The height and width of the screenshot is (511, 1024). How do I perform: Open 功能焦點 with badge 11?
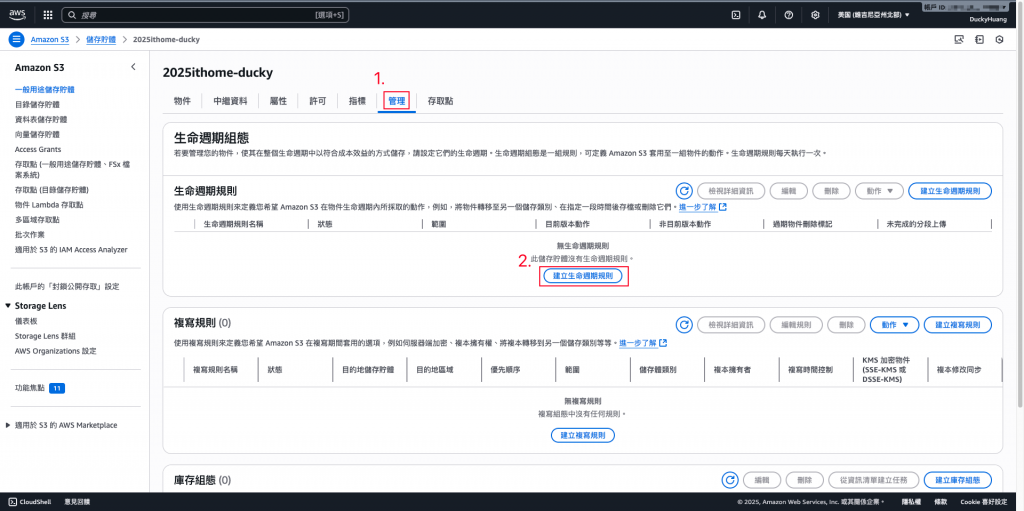(x=40, y=388)
